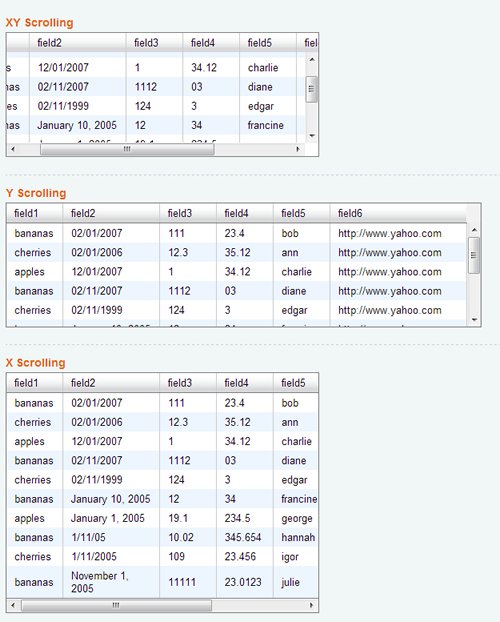Sort XY table by field2 header
Viewport: 500px width, 622px height.
click(x=78, y=42)
